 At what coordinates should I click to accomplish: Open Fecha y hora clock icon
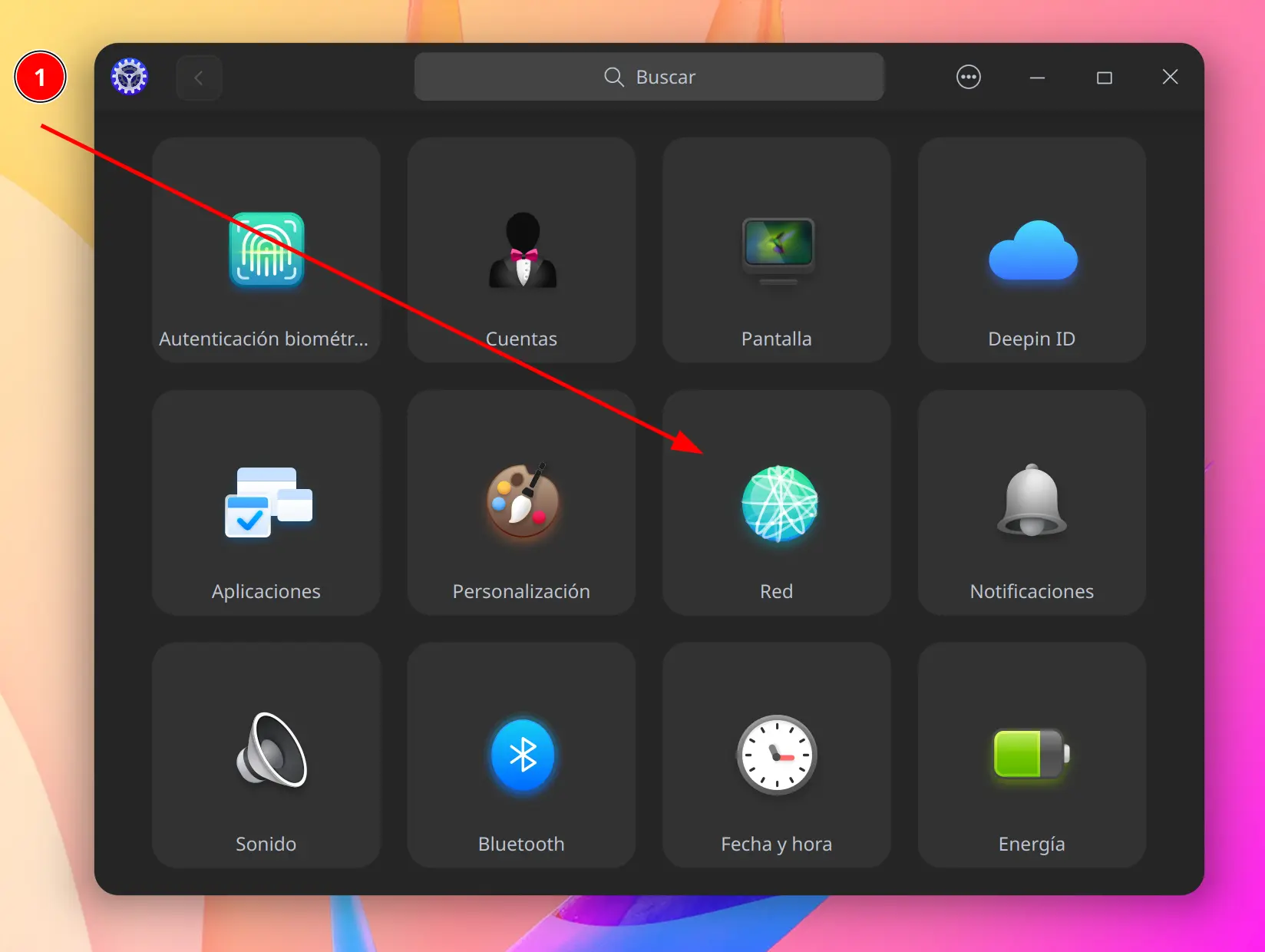[777, 755]
